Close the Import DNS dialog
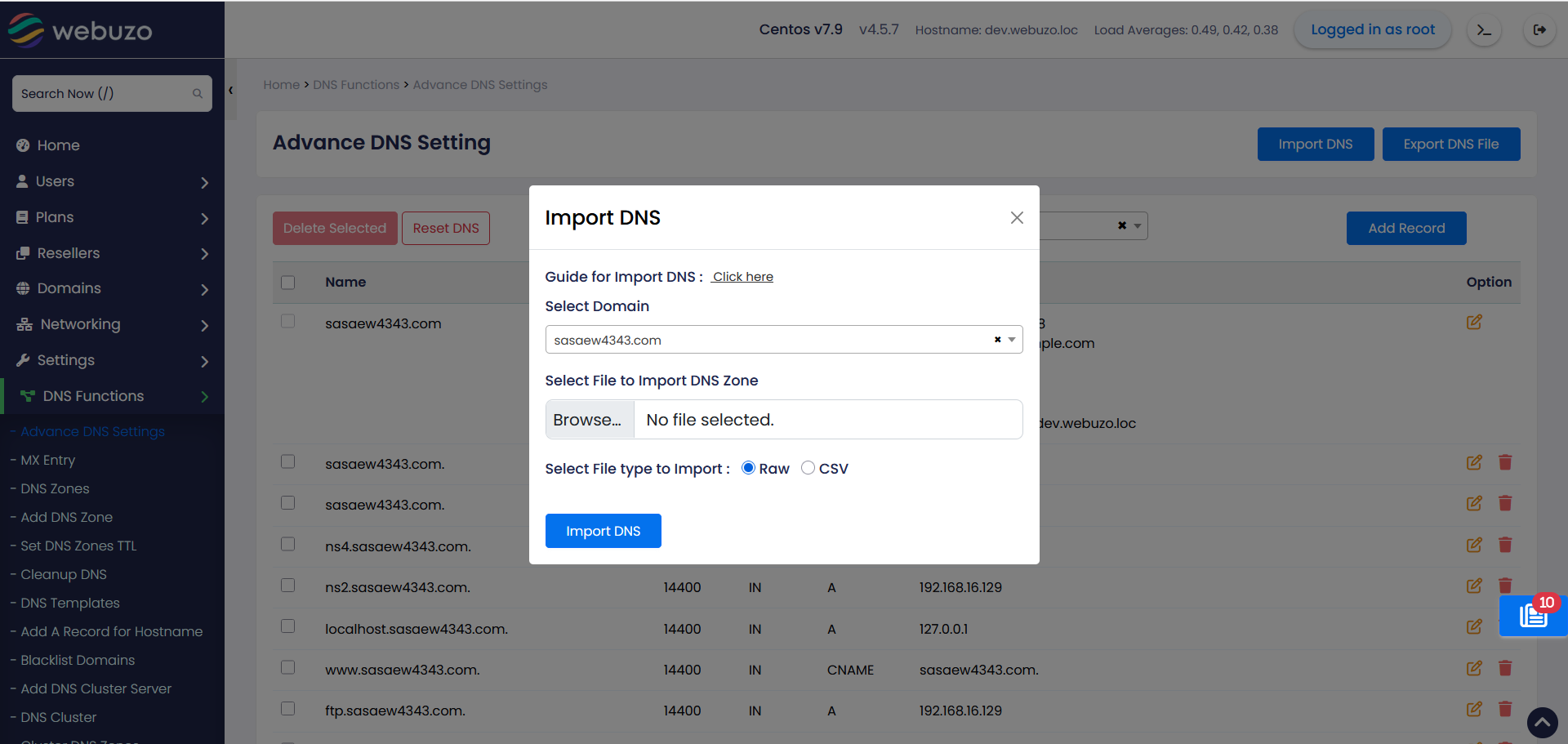Viewport: 1568px width, 744px height. point(1017,217)
